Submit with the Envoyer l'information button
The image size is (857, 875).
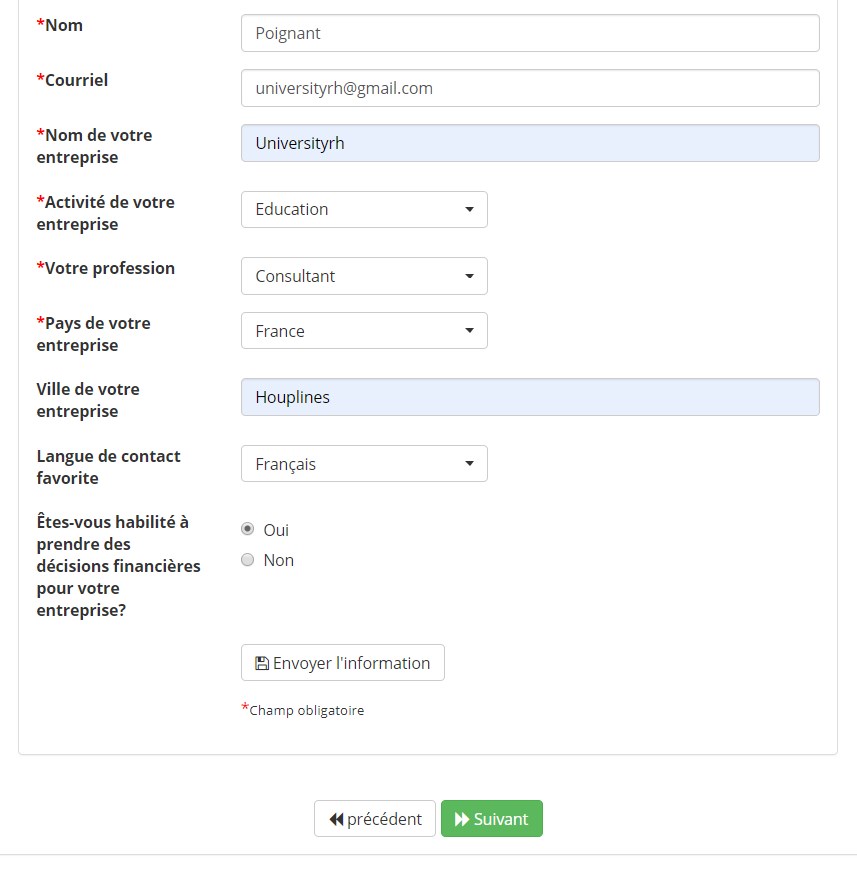pos(343,662)
